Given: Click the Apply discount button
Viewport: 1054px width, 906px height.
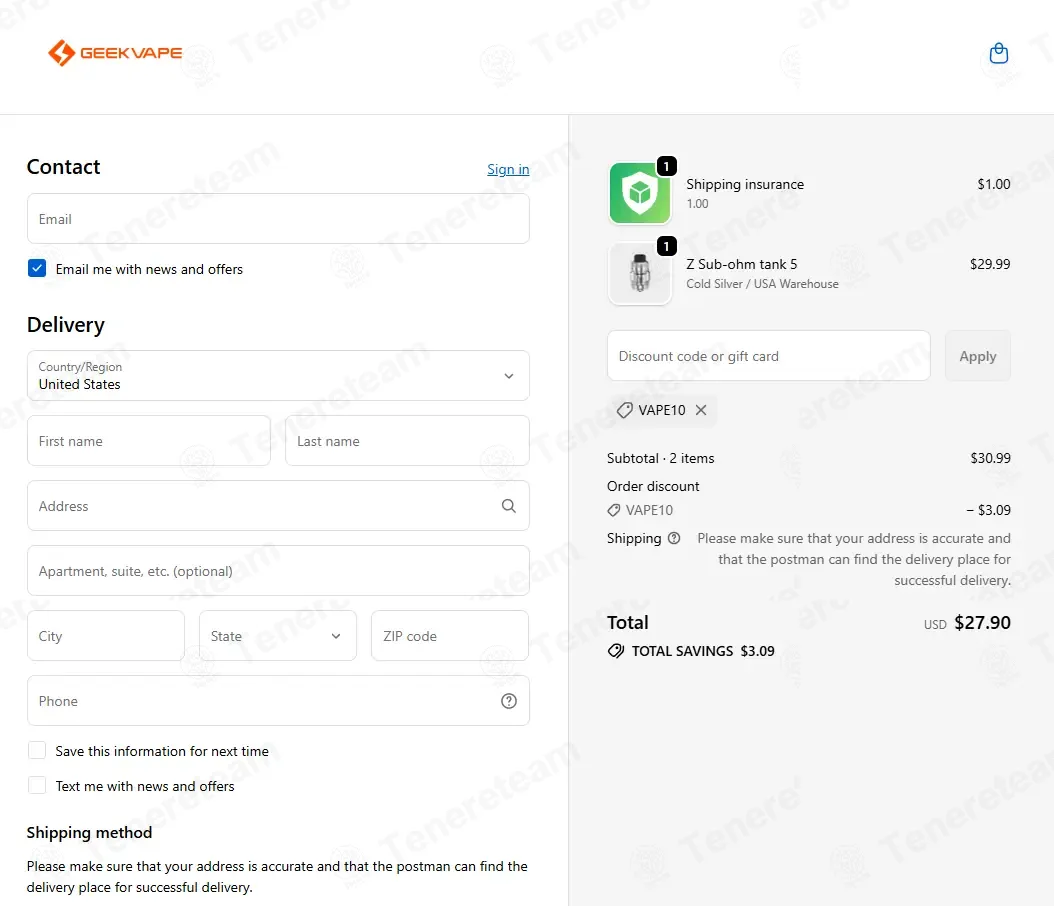Looking at the screenshot, I should (977, 356).
